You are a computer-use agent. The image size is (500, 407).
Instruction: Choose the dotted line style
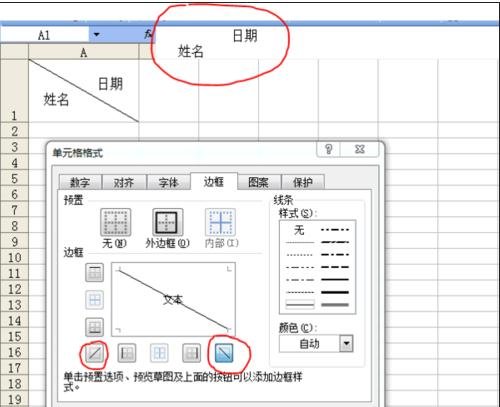(300, 255)
